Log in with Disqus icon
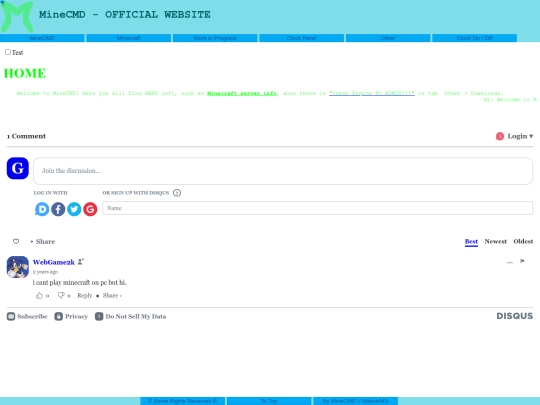Image resolution: width=540 pixels, height=405 pixels. [42, 209]
